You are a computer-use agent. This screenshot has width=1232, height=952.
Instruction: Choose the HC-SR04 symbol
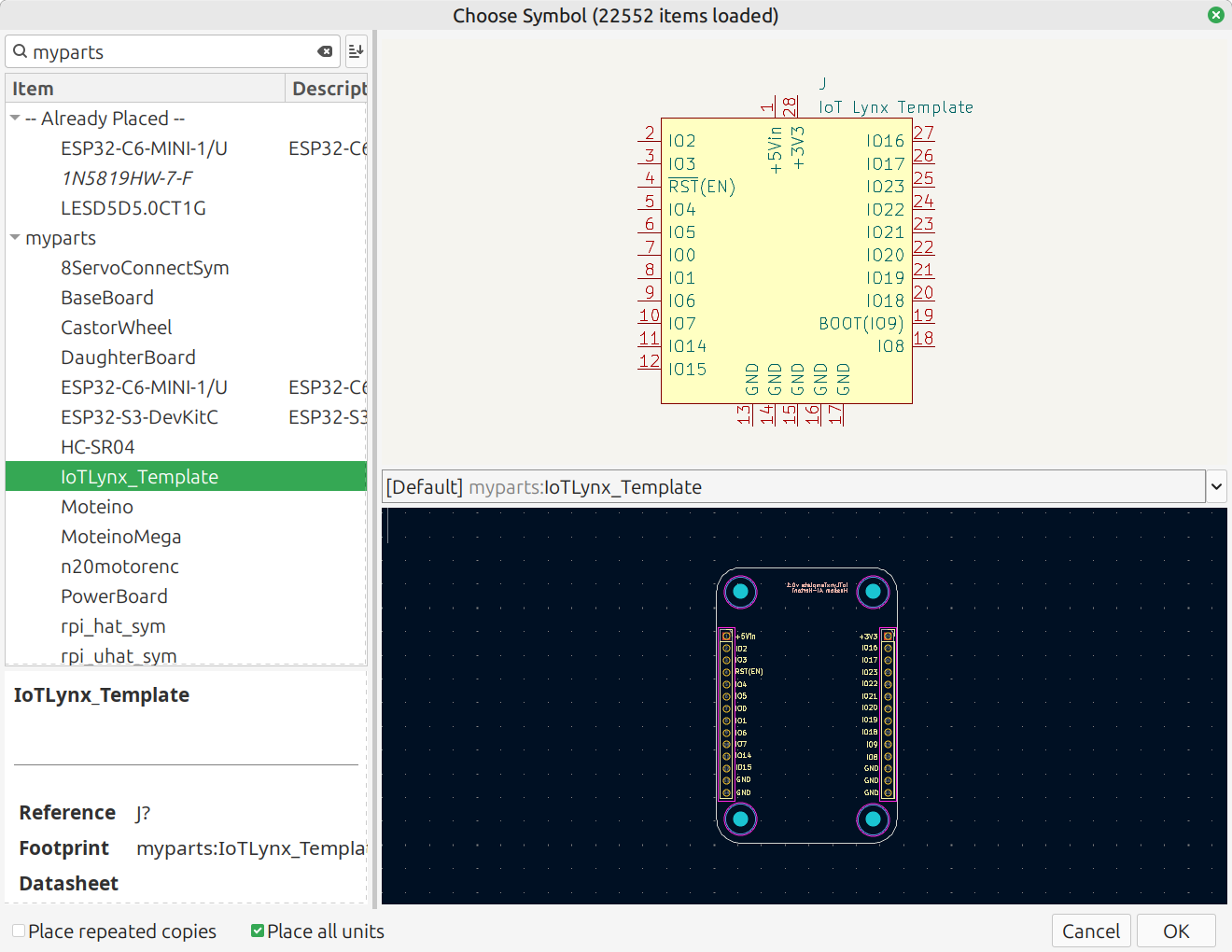98,447
